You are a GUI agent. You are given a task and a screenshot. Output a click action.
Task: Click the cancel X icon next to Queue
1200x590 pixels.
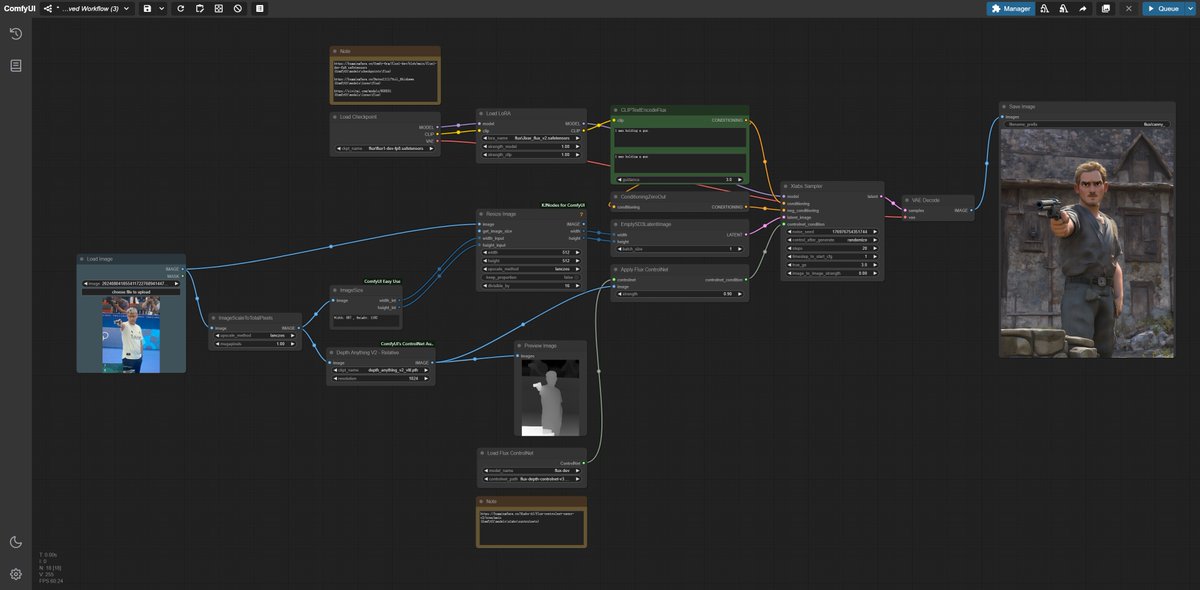[1129, 8]
